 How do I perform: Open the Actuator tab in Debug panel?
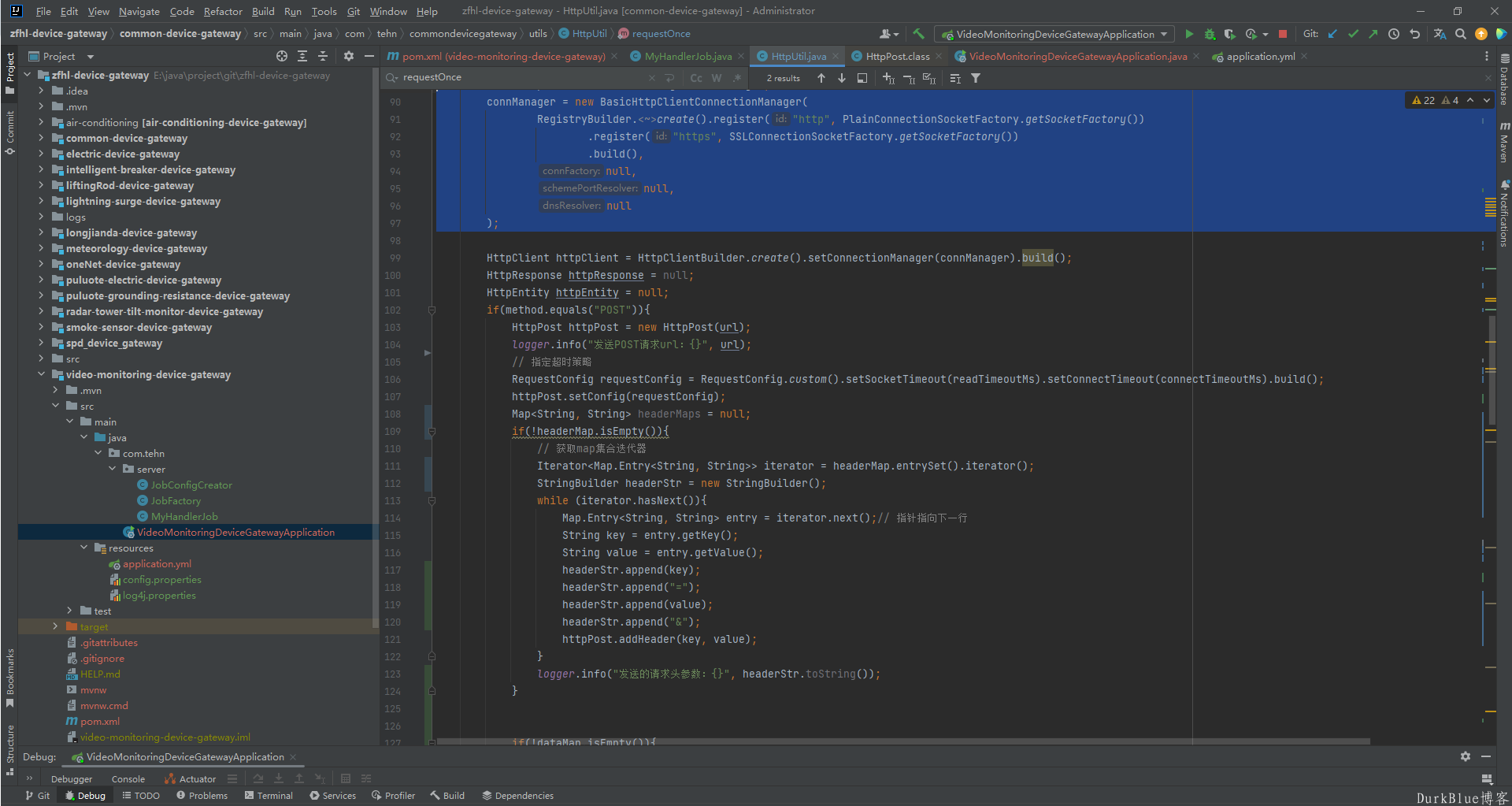(191, 778)
